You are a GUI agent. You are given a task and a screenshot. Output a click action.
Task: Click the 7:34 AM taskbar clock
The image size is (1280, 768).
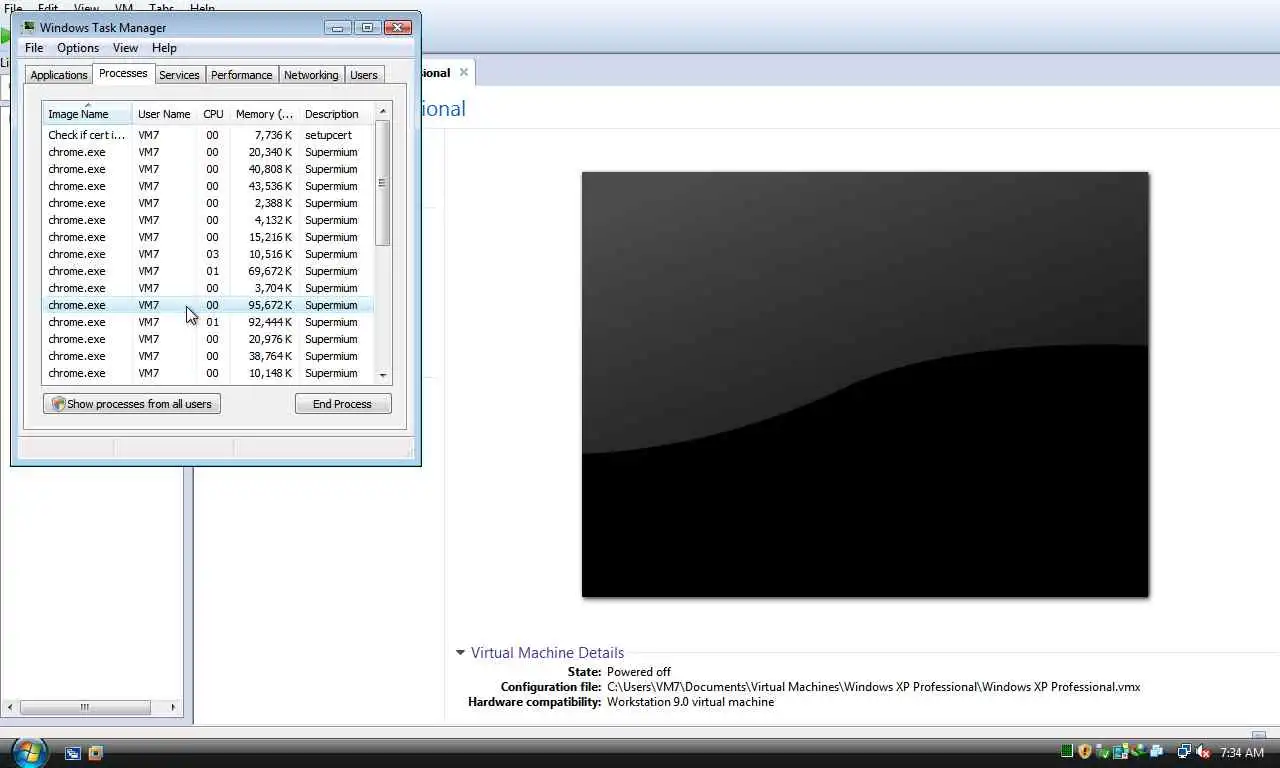click(1242, 753)
